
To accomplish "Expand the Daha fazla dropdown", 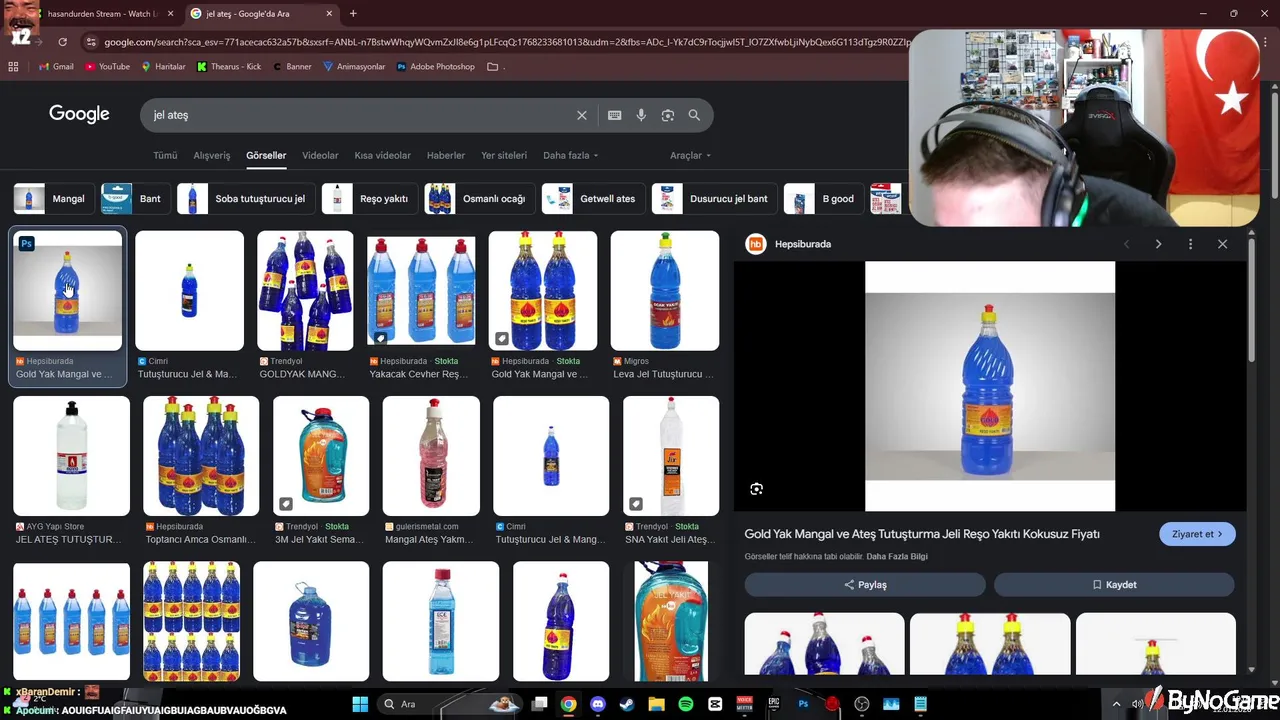I will (x=570, y=156).
